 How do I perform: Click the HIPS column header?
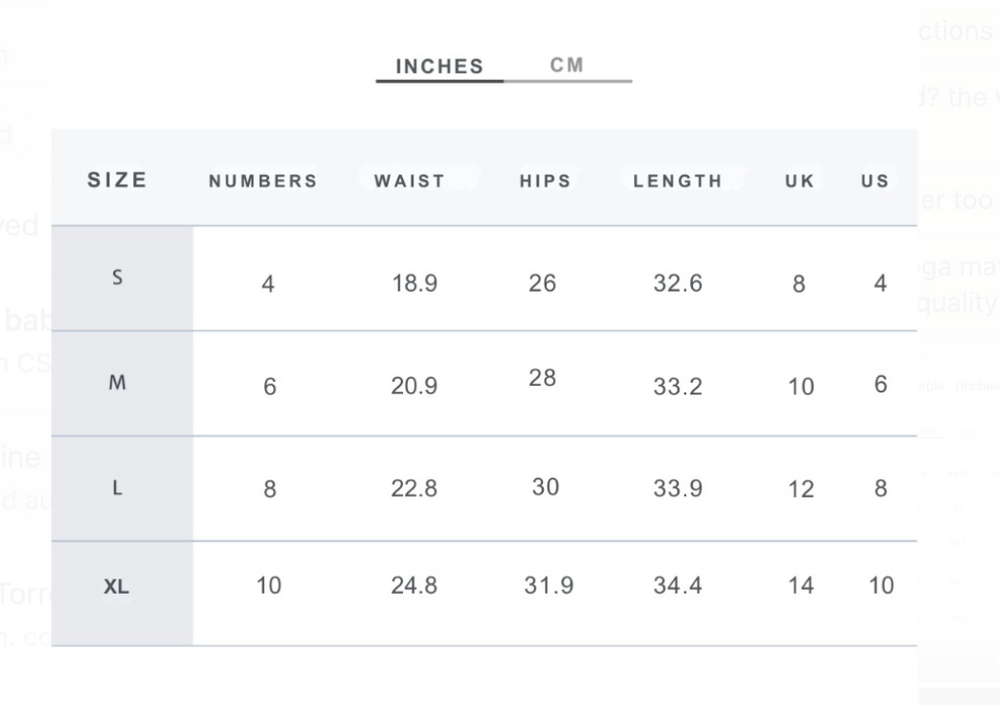pos(545,181)
